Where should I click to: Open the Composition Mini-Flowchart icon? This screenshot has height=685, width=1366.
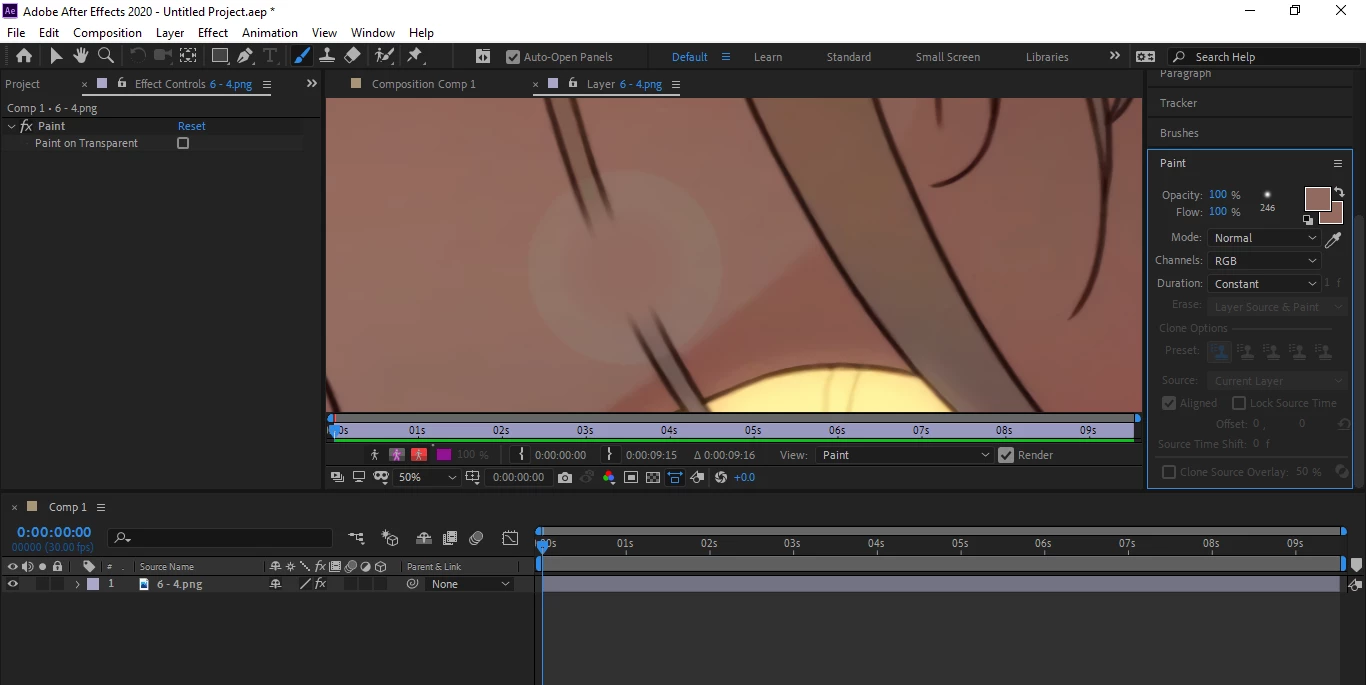point(356,538)
